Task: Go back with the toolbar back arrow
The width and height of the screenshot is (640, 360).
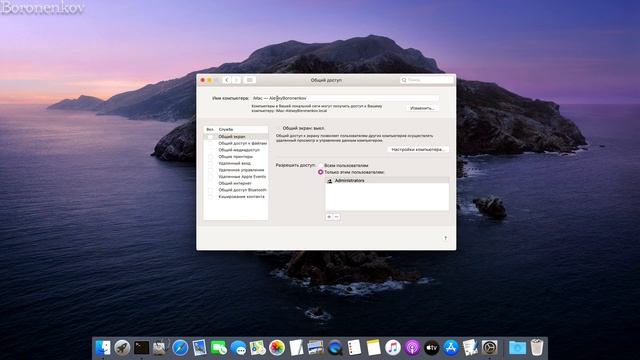Action: point(227,80)
